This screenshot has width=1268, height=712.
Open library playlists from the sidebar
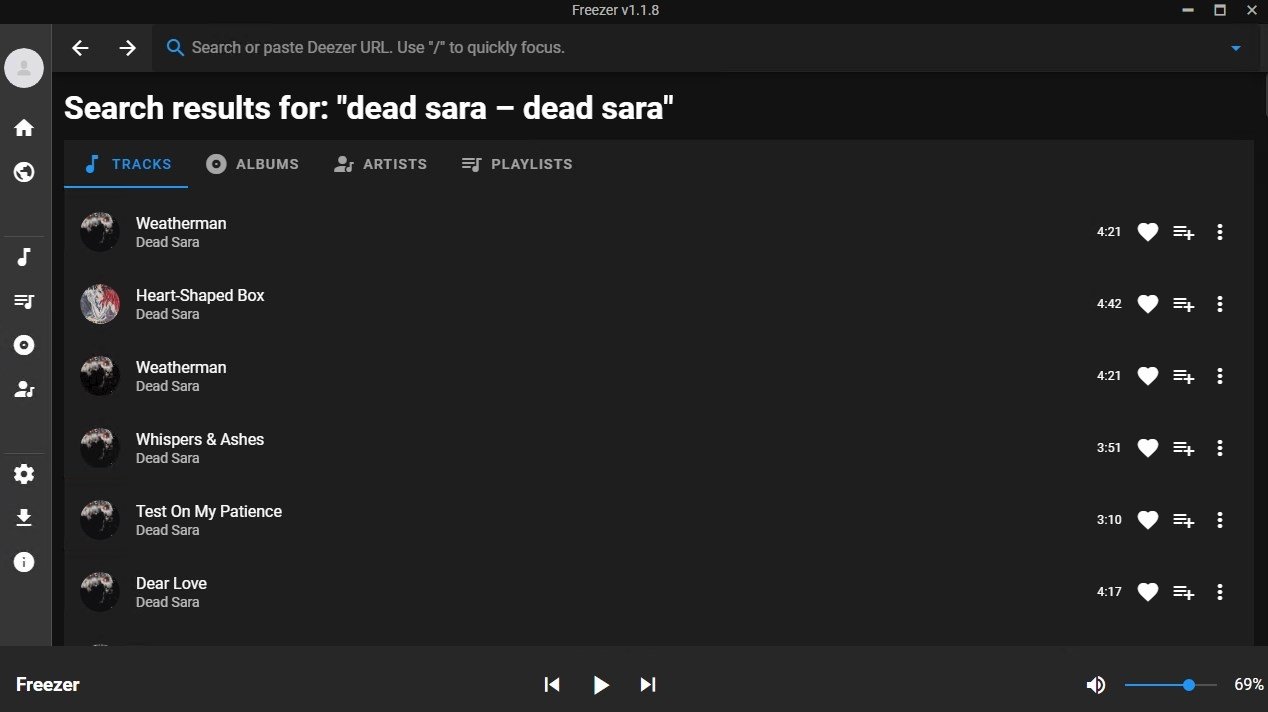pos(24,301)
